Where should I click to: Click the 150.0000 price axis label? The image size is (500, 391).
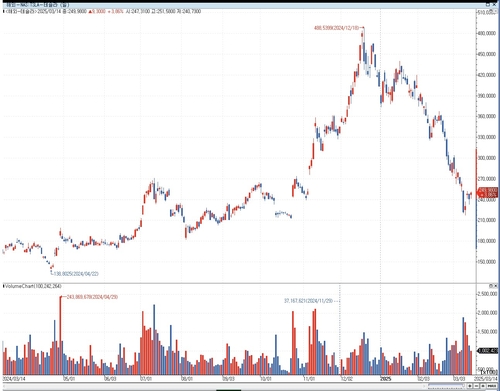tap(487, 262)
